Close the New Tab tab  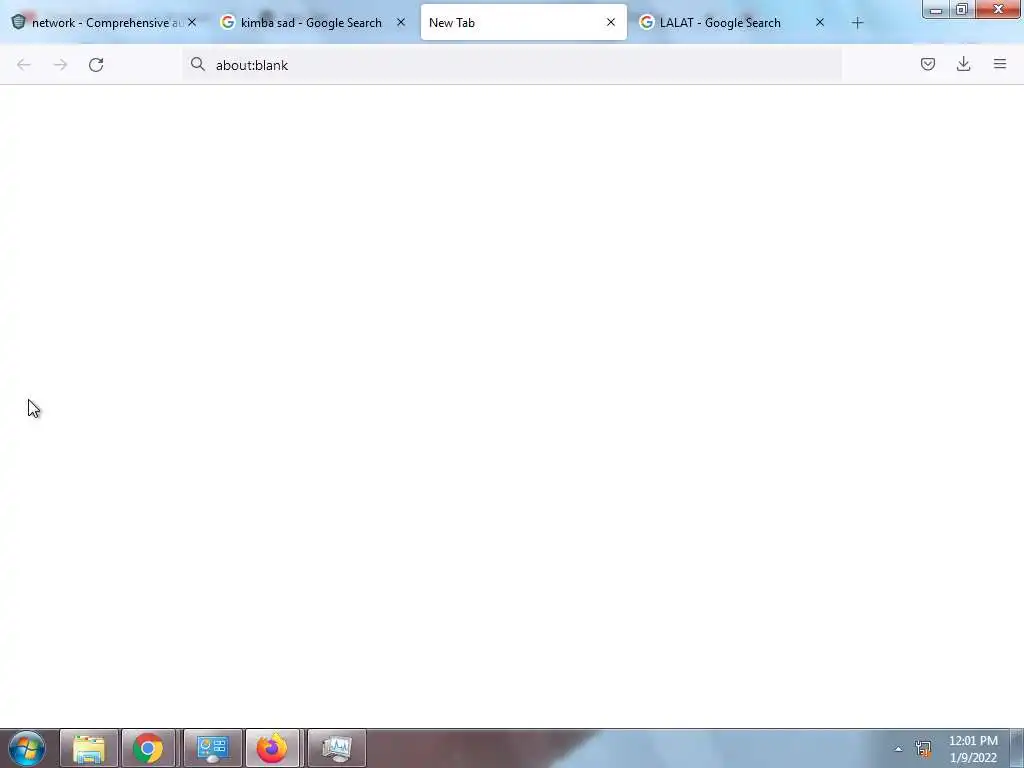click(x=611, y=22)
